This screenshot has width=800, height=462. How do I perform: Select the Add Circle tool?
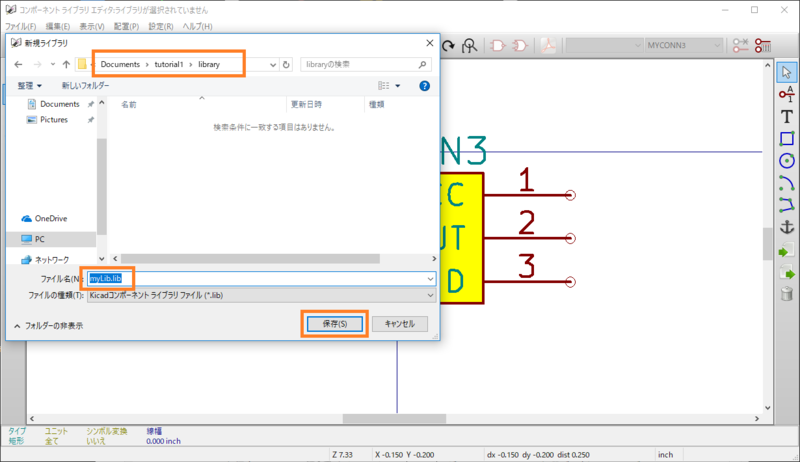point(786,161)
